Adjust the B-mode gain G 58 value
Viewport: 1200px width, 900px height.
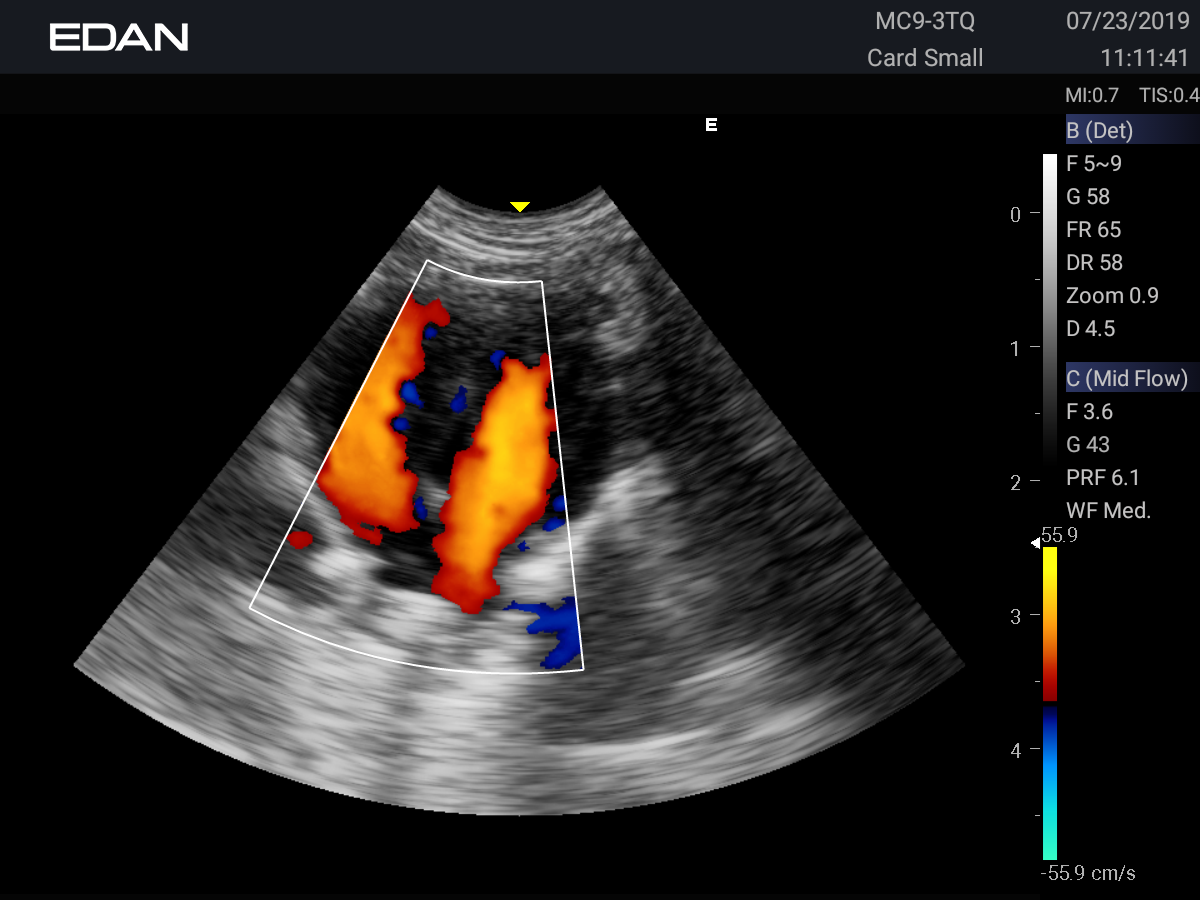pos(1088,197)
